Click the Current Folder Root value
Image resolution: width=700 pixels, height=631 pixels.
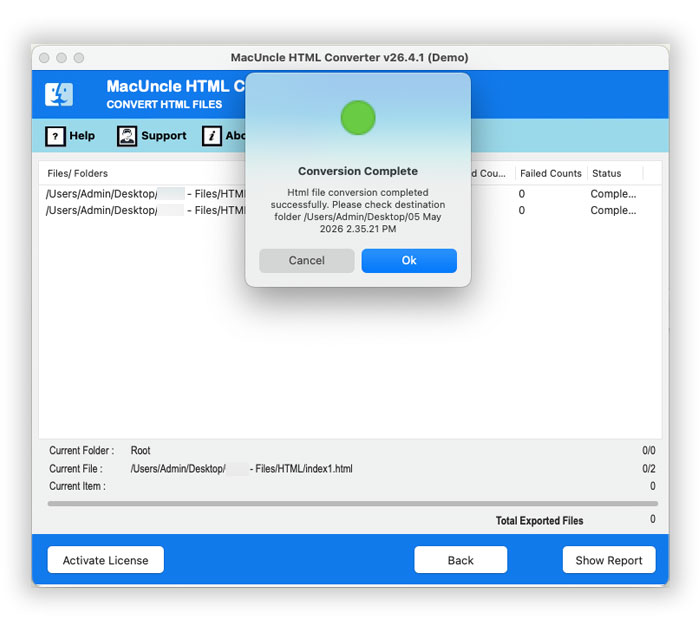[x=140, y=450]
